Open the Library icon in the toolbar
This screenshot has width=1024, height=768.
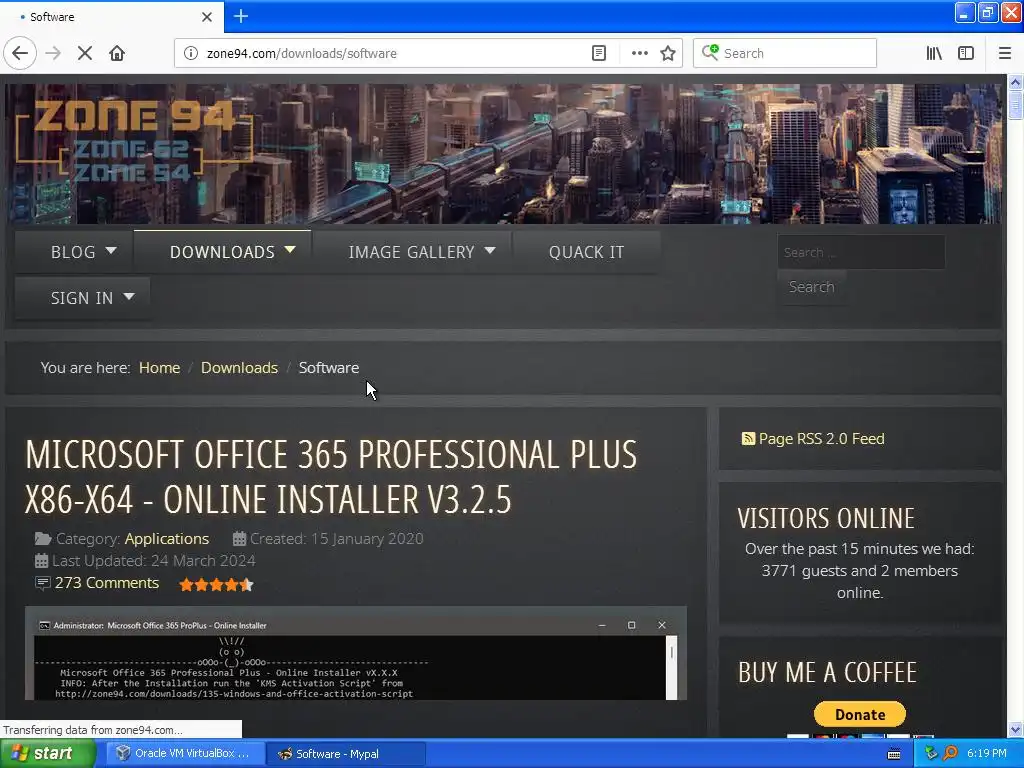pos(934,53)
